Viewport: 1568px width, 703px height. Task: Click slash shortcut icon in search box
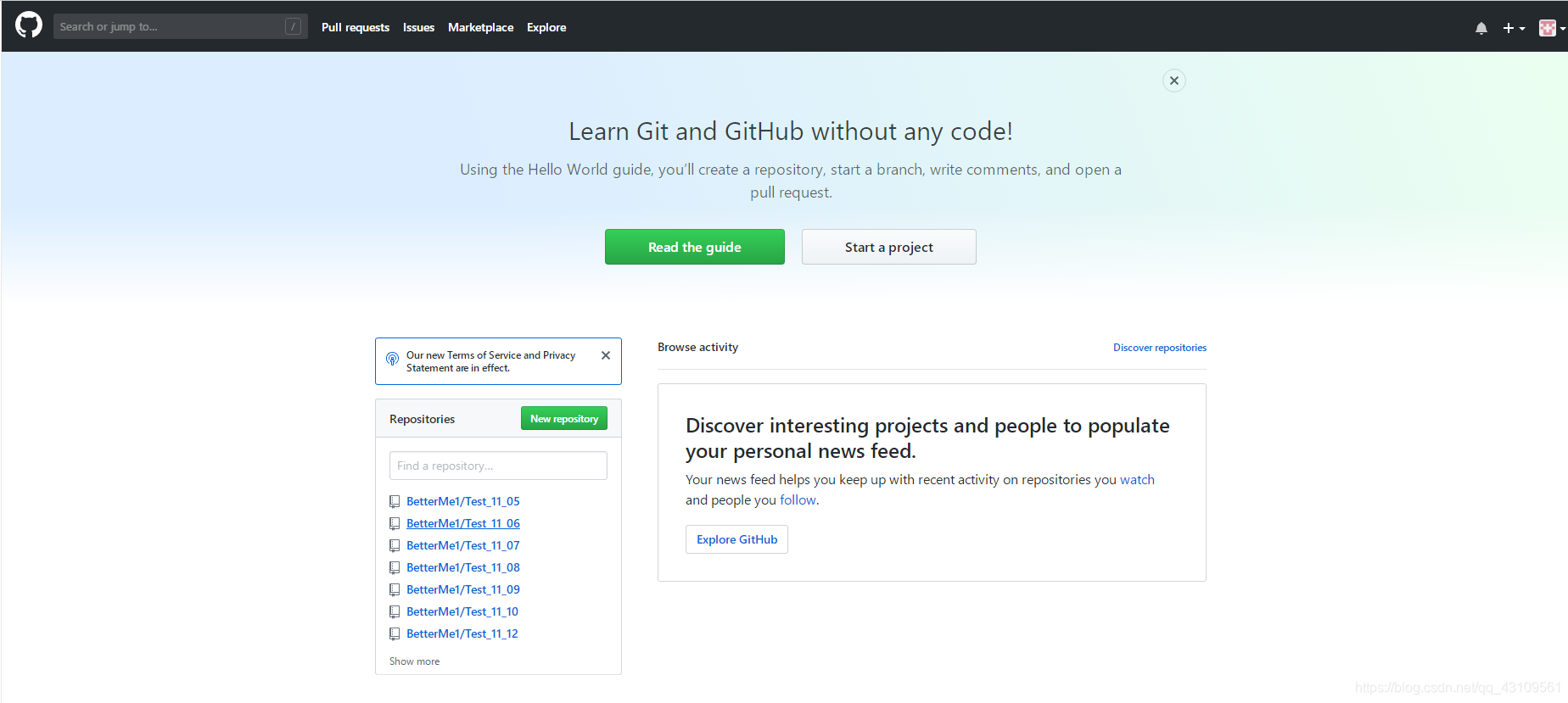pyautogui.click(x=293, y=26)
